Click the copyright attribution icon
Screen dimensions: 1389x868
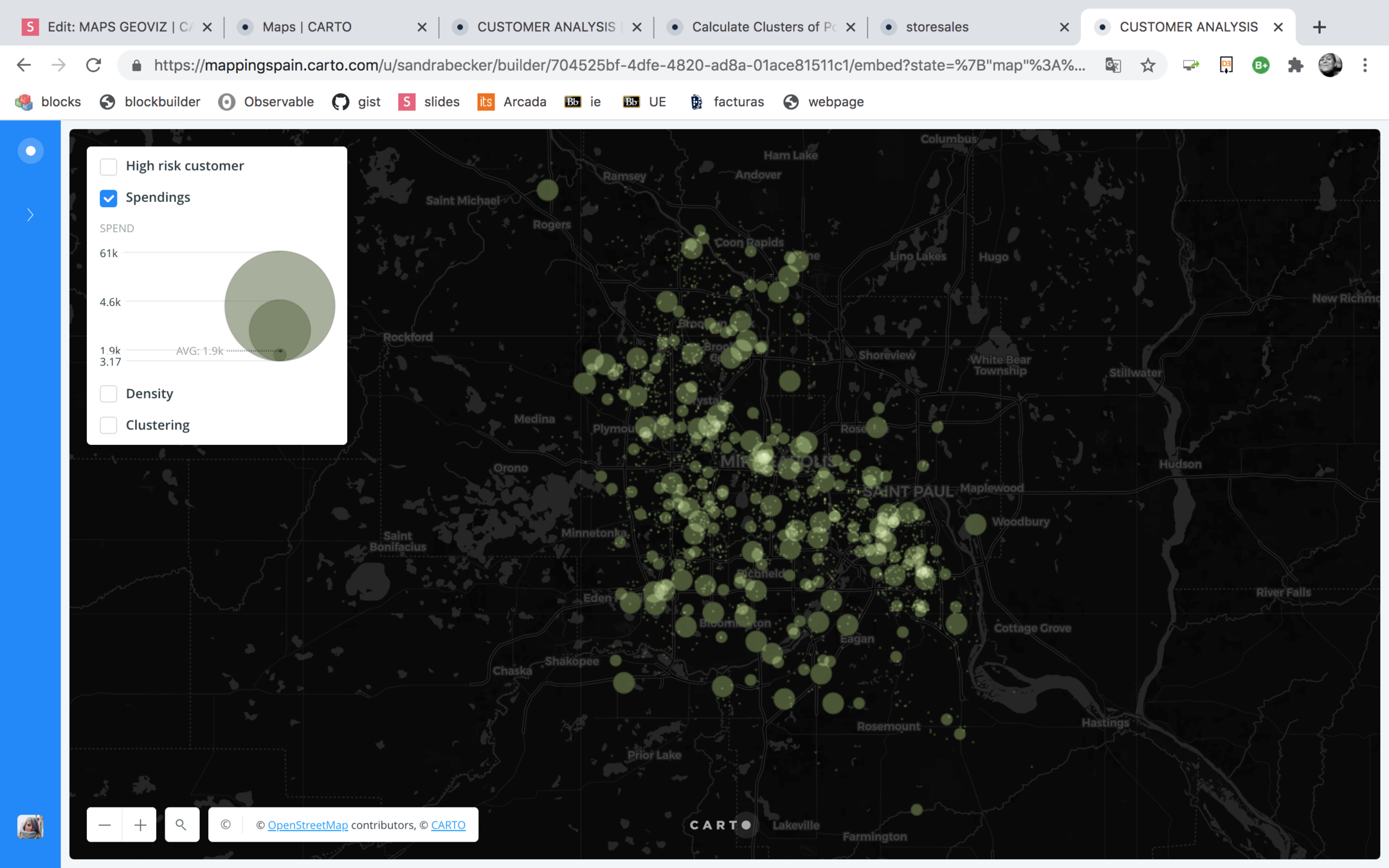point(226,825)
